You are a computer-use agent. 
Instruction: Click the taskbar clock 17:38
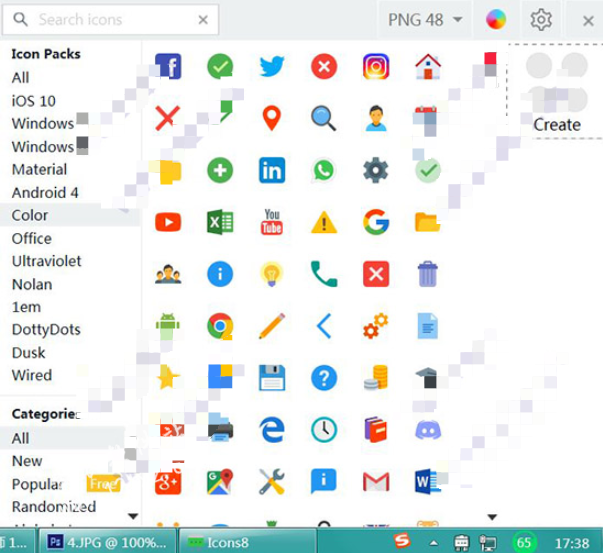(572, 543)
